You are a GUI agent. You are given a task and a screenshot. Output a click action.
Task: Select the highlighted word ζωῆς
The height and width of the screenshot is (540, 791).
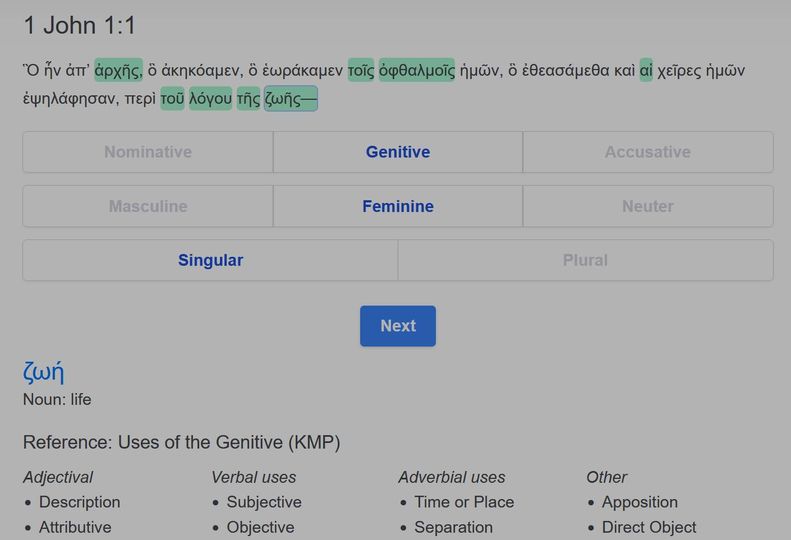(290, 99)
